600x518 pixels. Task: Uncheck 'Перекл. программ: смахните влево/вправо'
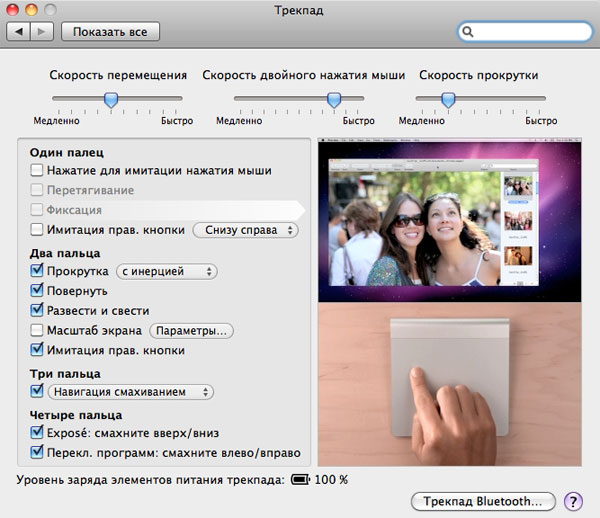37,452
